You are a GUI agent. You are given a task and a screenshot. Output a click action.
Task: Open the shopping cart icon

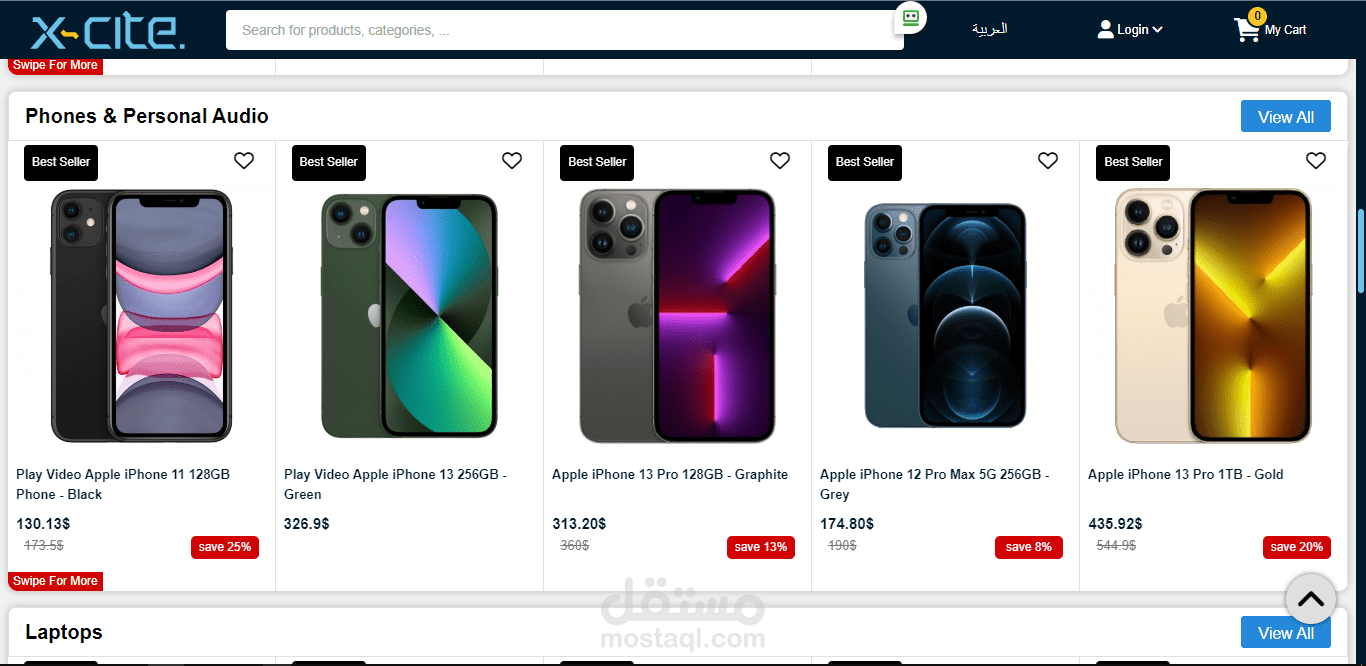click(x=1247, y=30)
